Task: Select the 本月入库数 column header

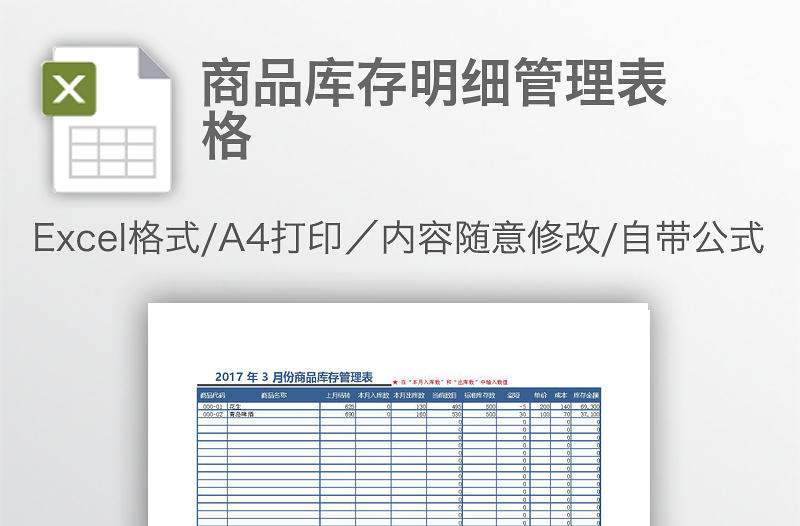Action: point(373,395)
